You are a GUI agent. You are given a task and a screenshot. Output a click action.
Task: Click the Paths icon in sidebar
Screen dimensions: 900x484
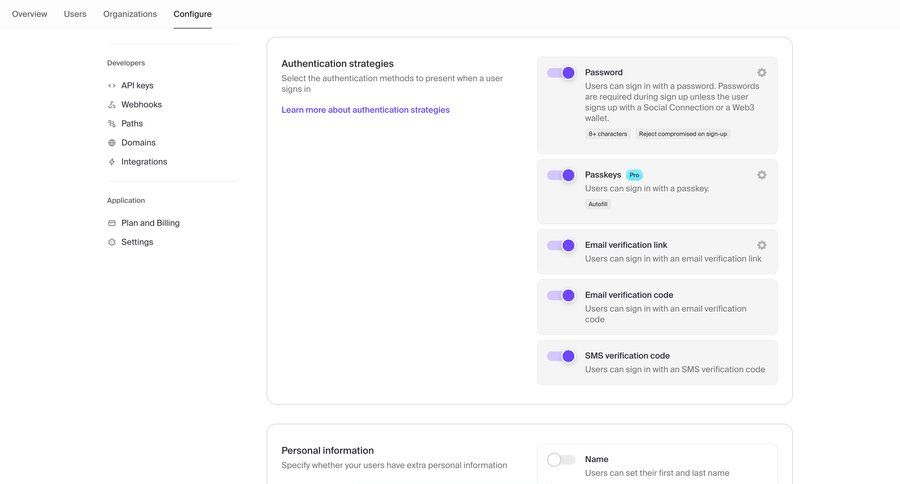tap(111, 123)
